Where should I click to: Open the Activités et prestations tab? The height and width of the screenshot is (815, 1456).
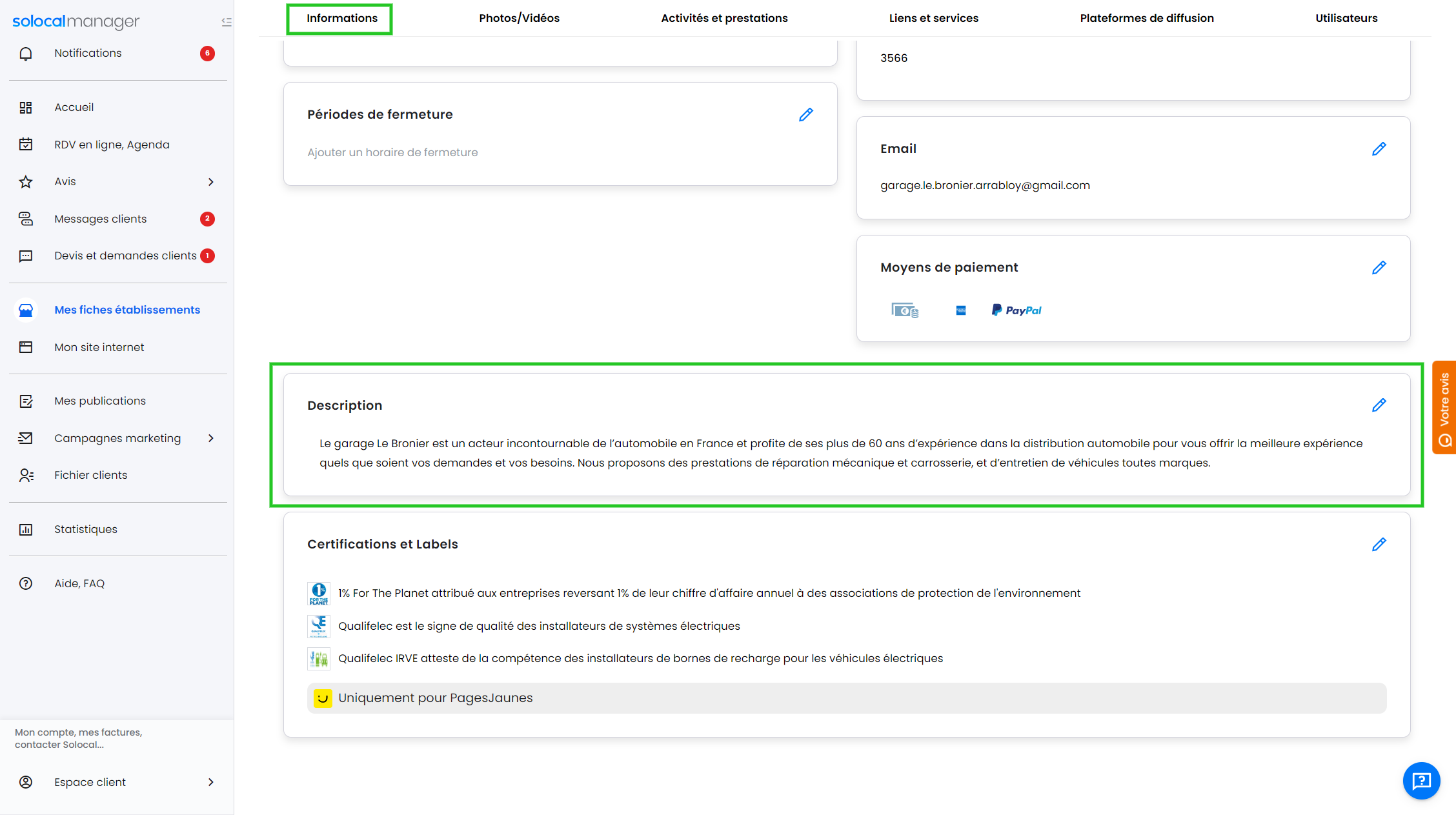click(x=724, y=18)
